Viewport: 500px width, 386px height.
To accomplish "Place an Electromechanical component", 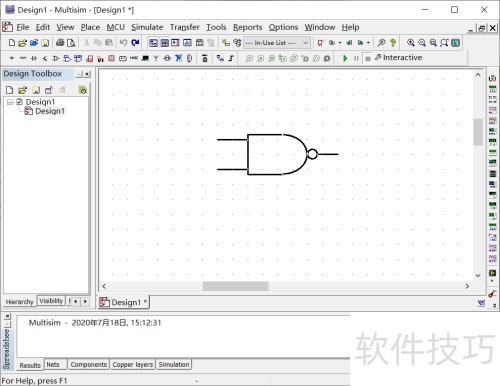I will [x=167, y=58].
